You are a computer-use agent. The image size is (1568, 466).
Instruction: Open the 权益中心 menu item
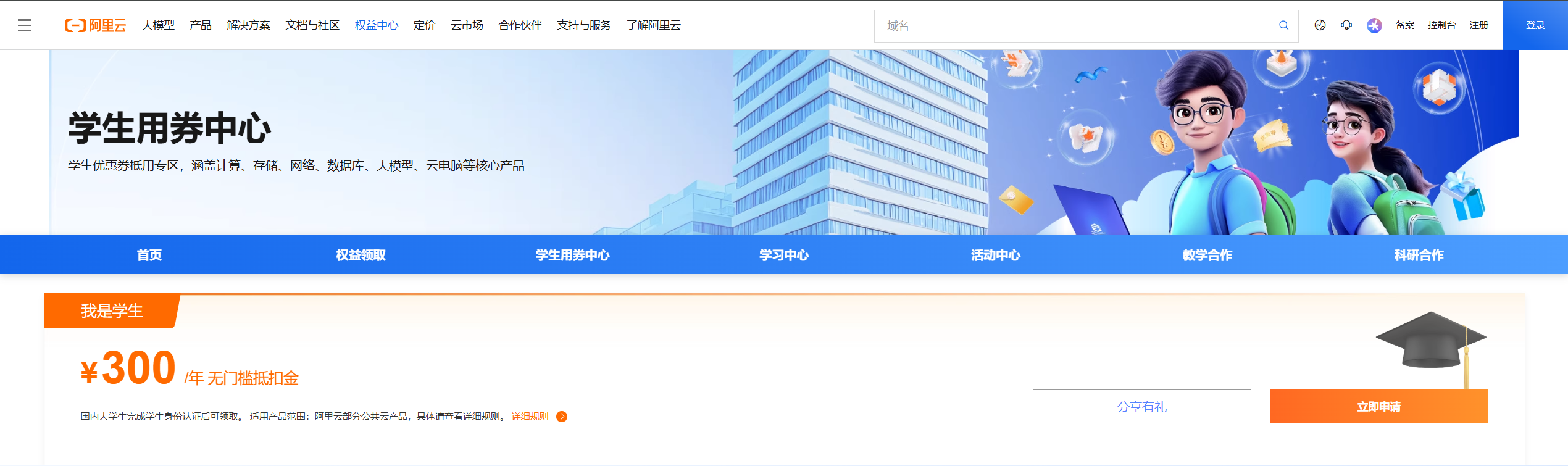377,25
